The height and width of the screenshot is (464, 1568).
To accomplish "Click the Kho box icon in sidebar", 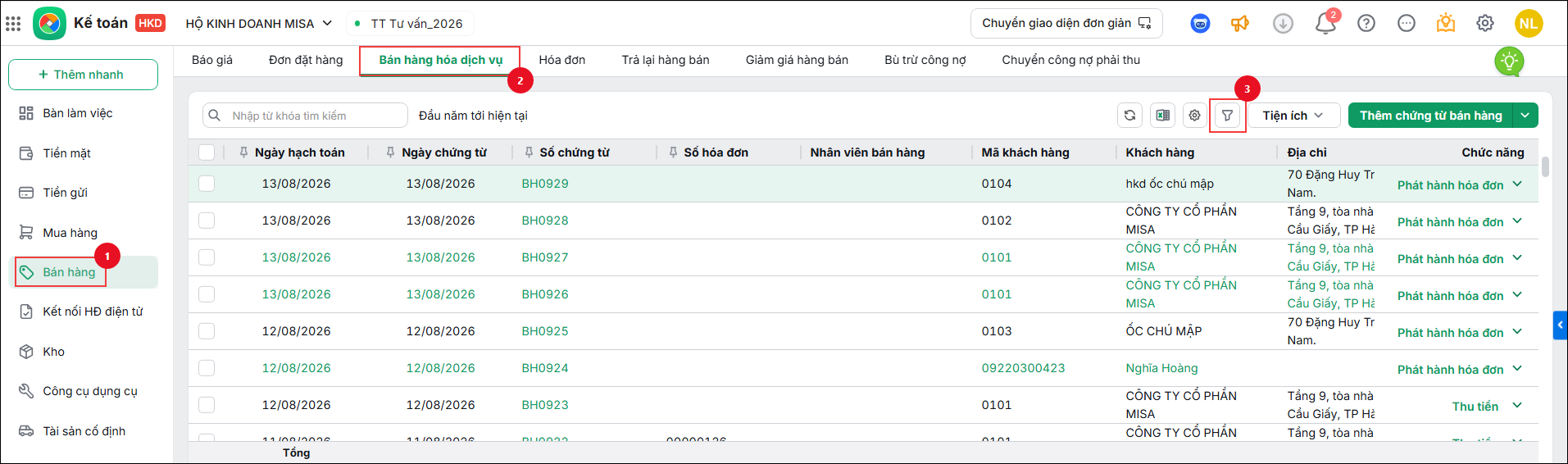I will [x=26, y=352].
